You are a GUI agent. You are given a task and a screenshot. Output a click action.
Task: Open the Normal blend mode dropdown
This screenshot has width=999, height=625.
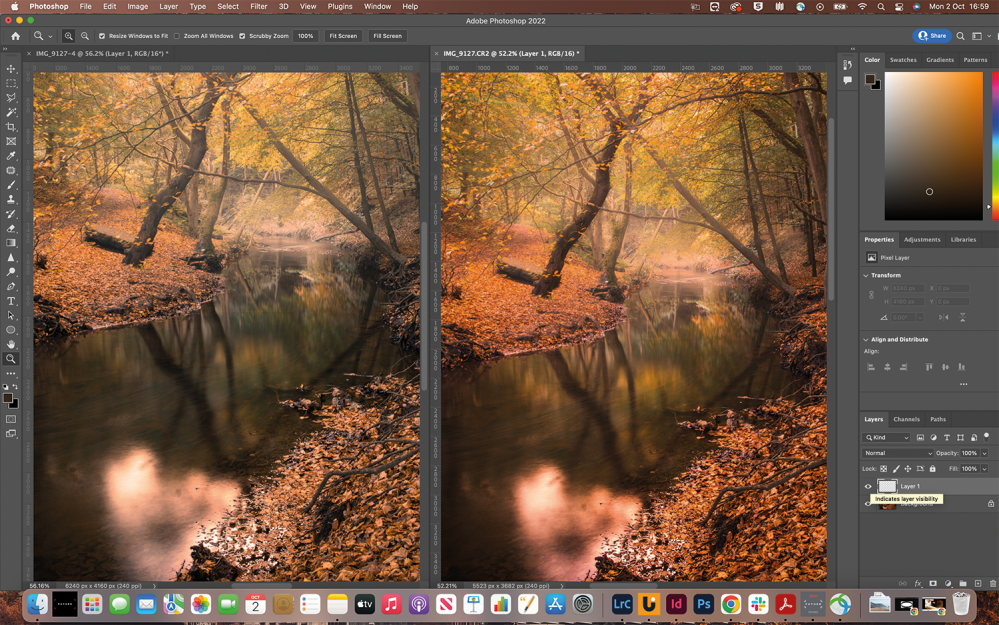(x=898, y=453)
